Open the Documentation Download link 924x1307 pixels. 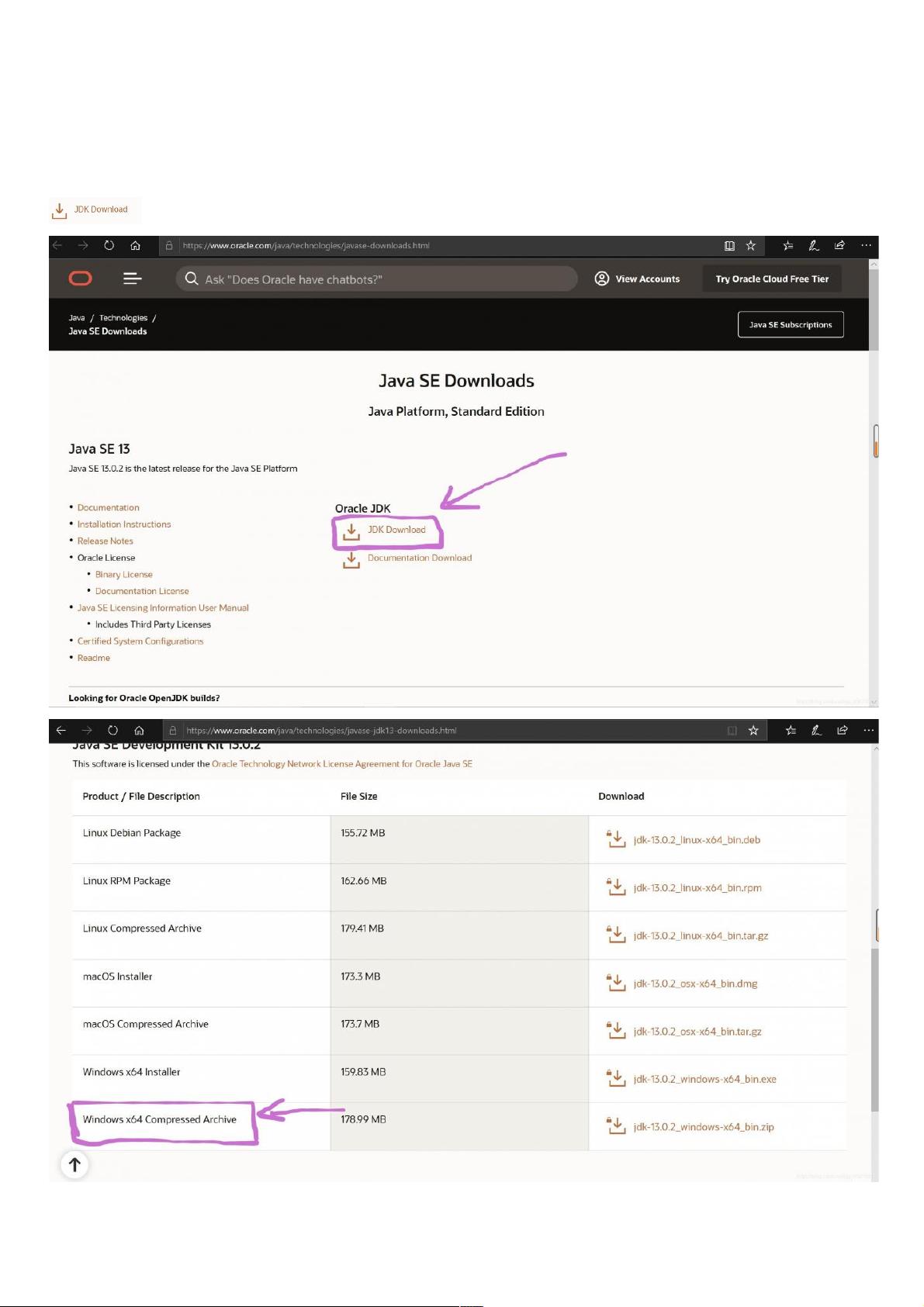419,558
